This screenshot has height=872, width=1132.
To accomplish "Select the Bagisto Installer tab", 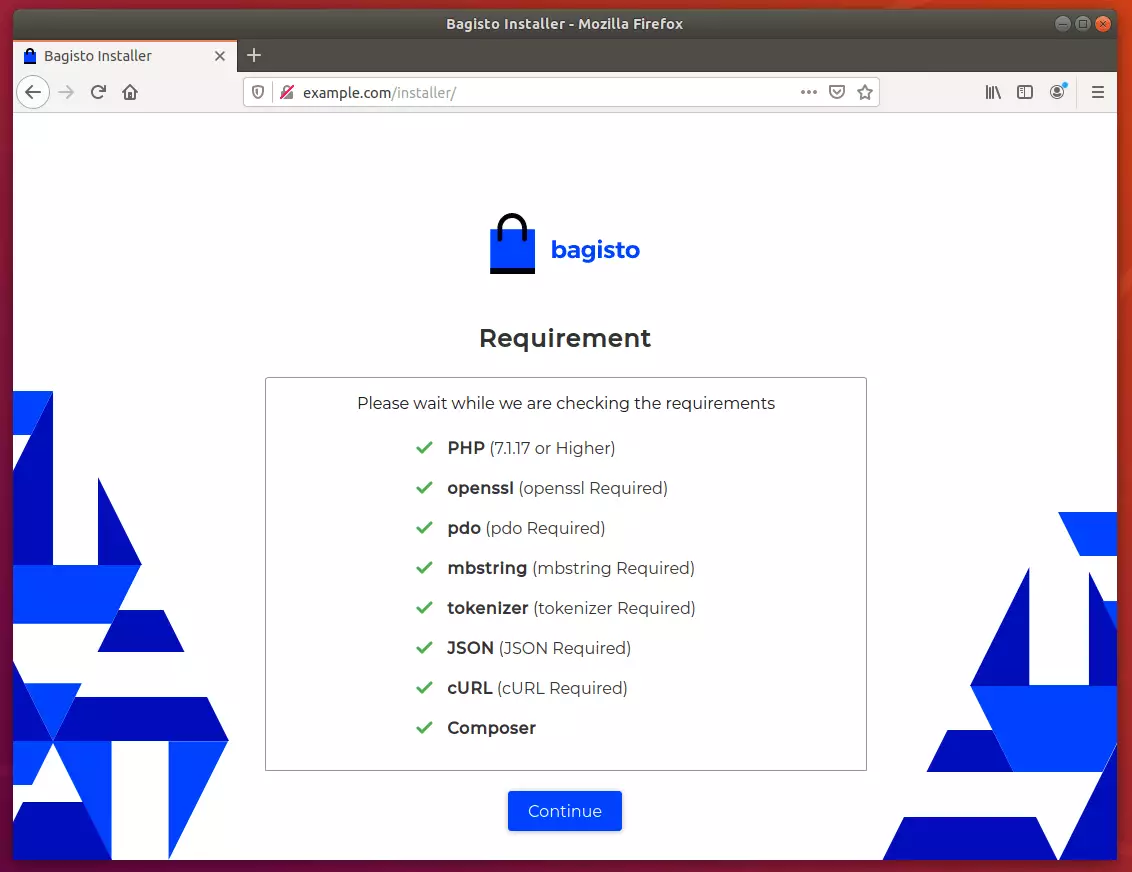I will pos(125,56).
